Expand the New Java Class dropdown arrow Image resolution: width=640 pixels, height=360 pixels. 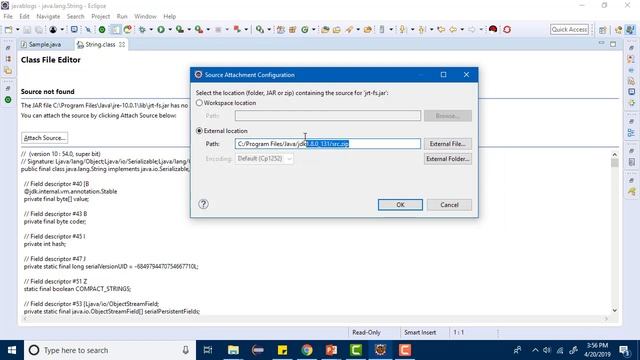coord(313,29)
